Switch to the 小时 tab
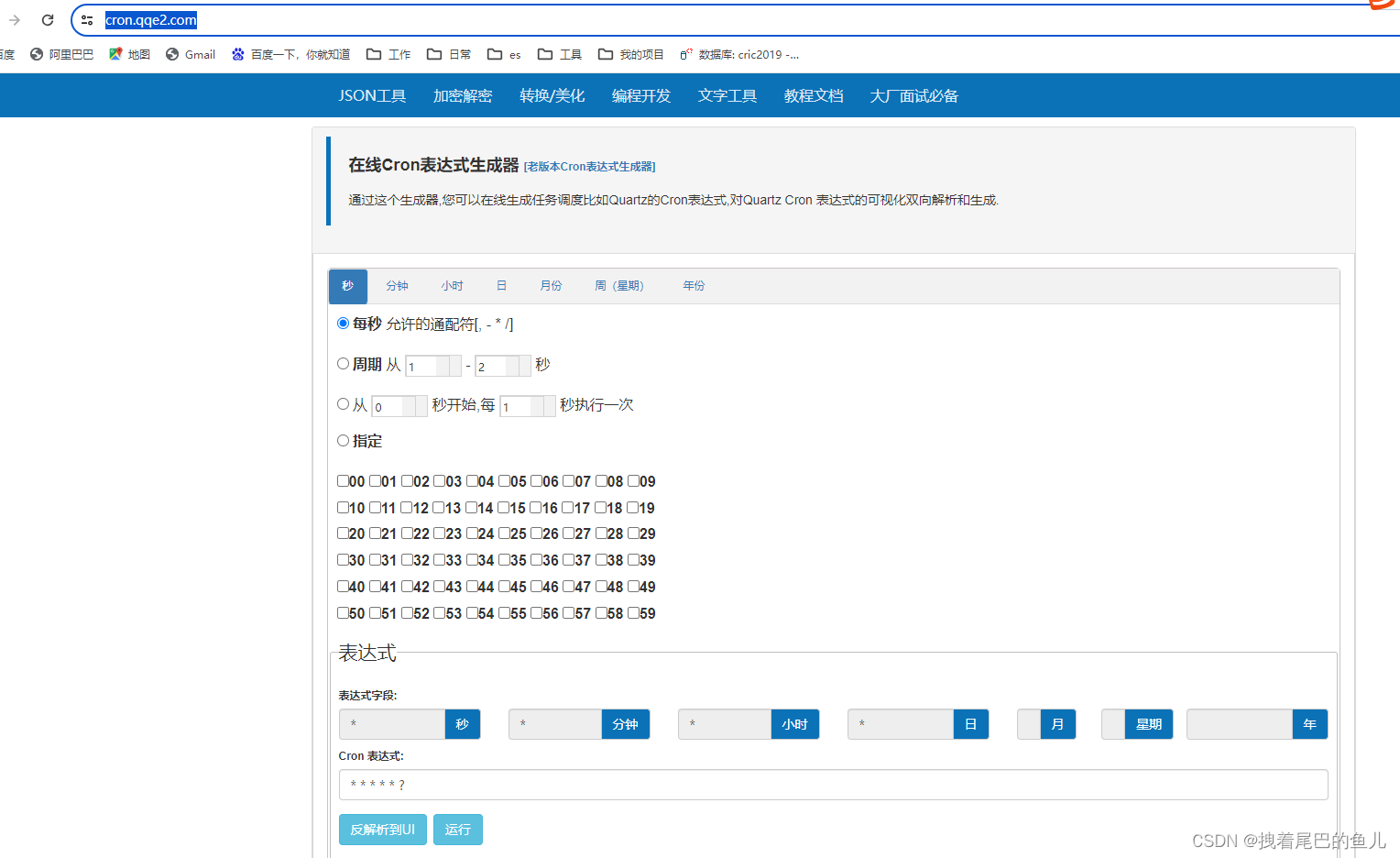The image size is (1400, 858). pos(452,286)
